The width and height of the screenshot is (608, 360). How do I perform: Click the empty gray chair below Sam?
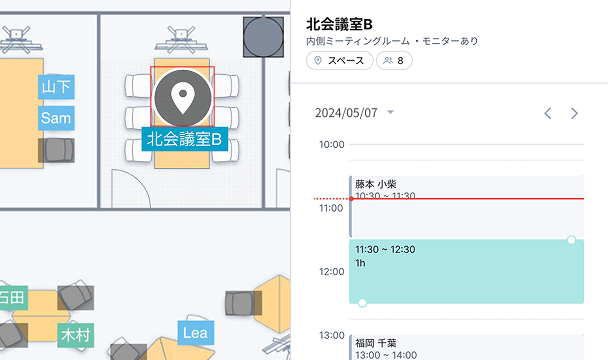point(56,150)
